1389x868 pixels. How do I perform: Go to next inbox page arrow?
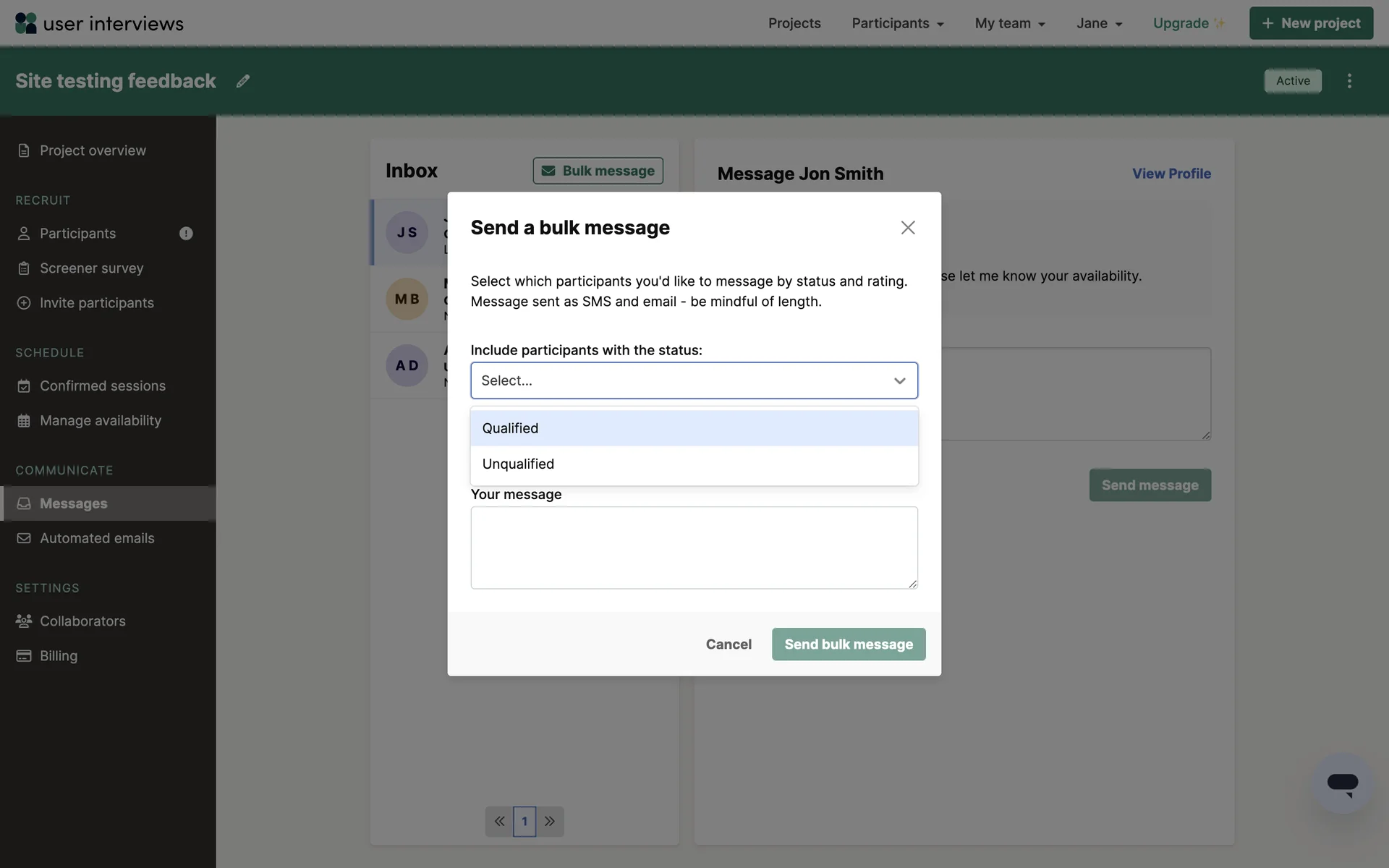click(550, 821)
